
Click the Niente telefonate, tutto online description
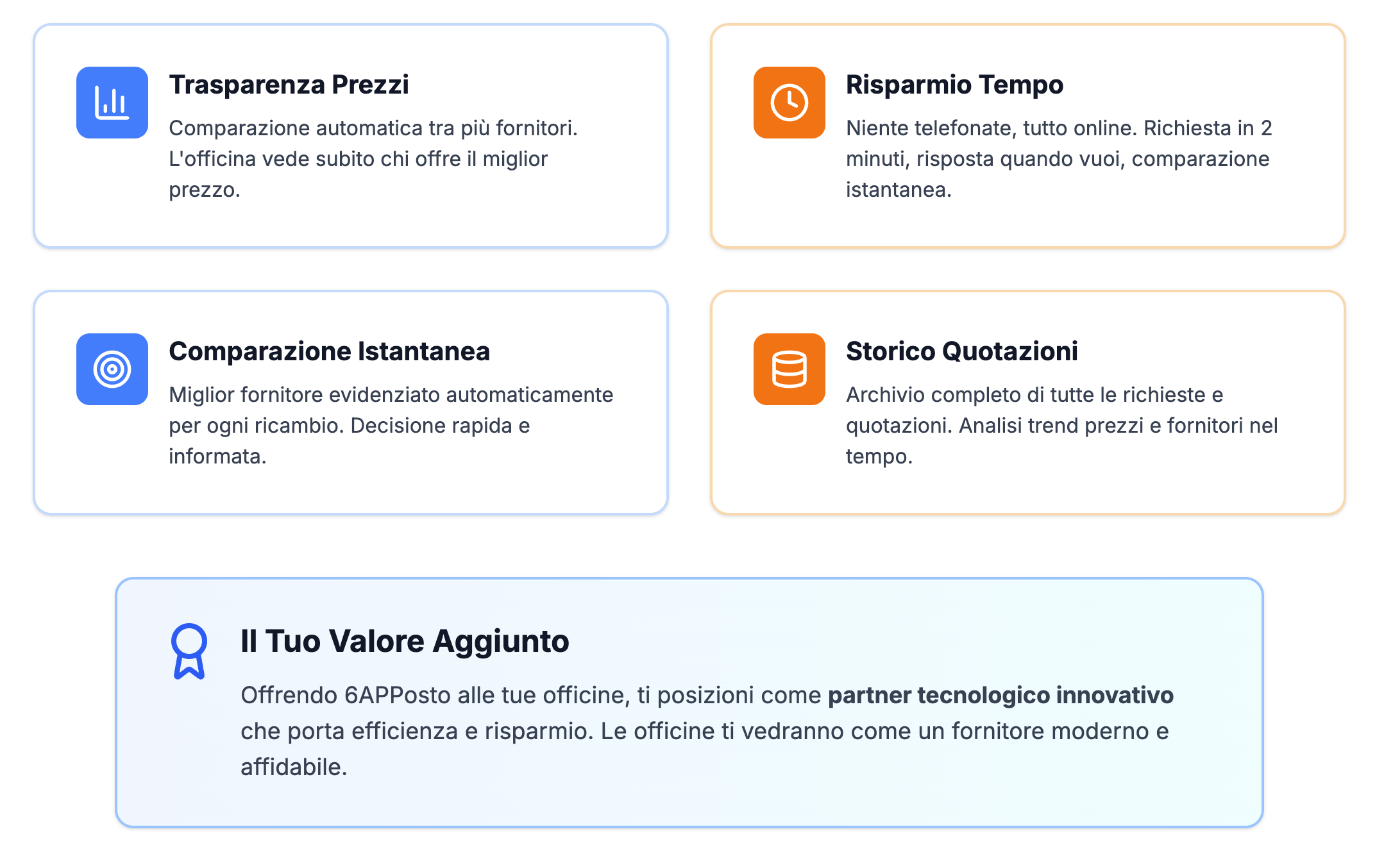(1059, 159)
